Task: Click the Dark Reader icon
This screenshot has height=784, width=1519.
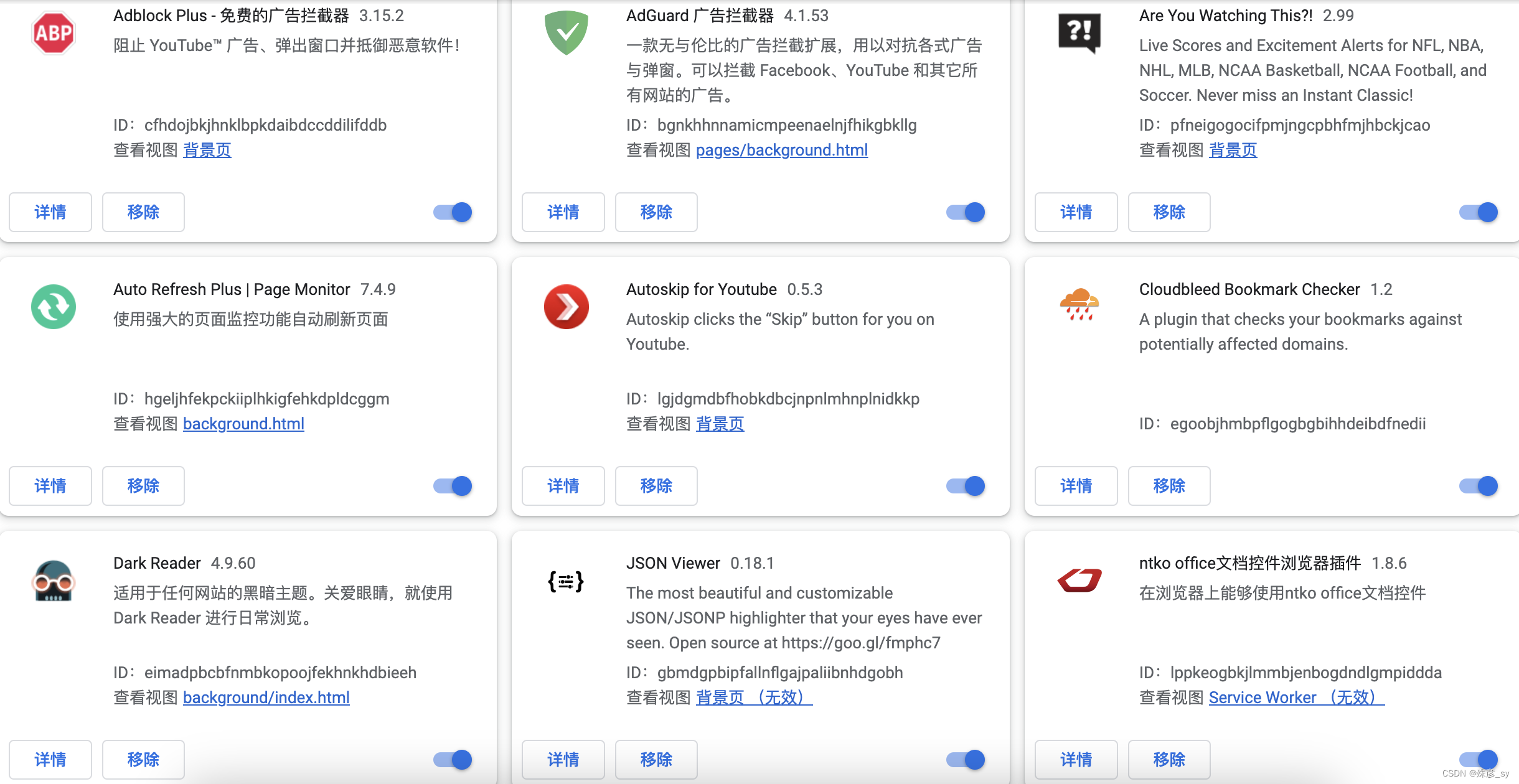Action: (54, 581)
